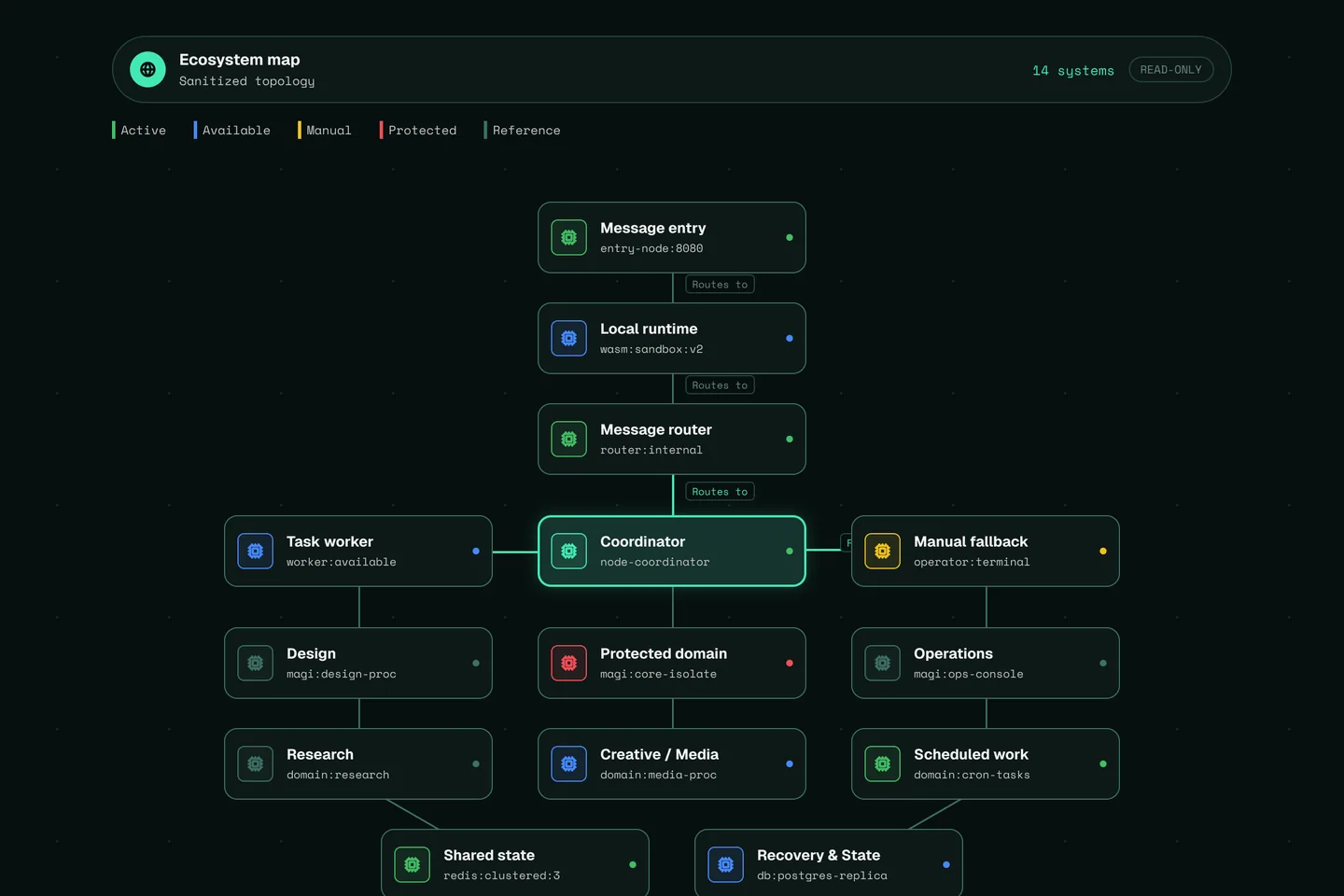
Task: Select the Manual legend item
Action: [325, 130]
